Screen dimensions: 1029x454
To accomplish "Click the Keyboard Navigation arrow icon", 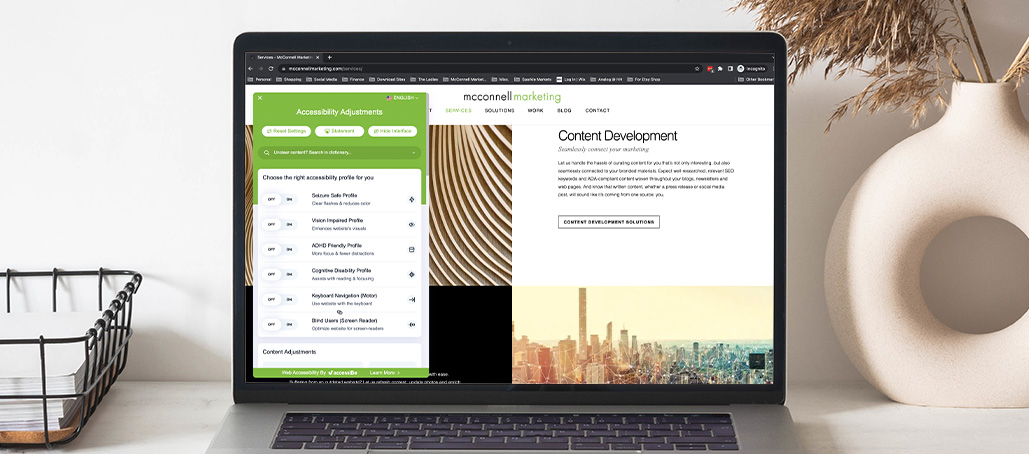I will [412, 299].
